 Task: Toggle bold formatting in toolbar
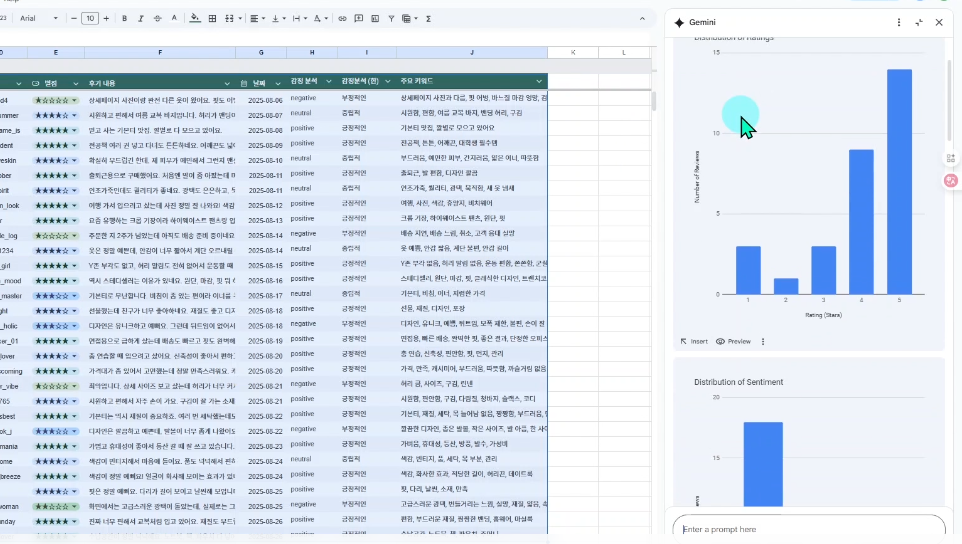tap(124, 18)
